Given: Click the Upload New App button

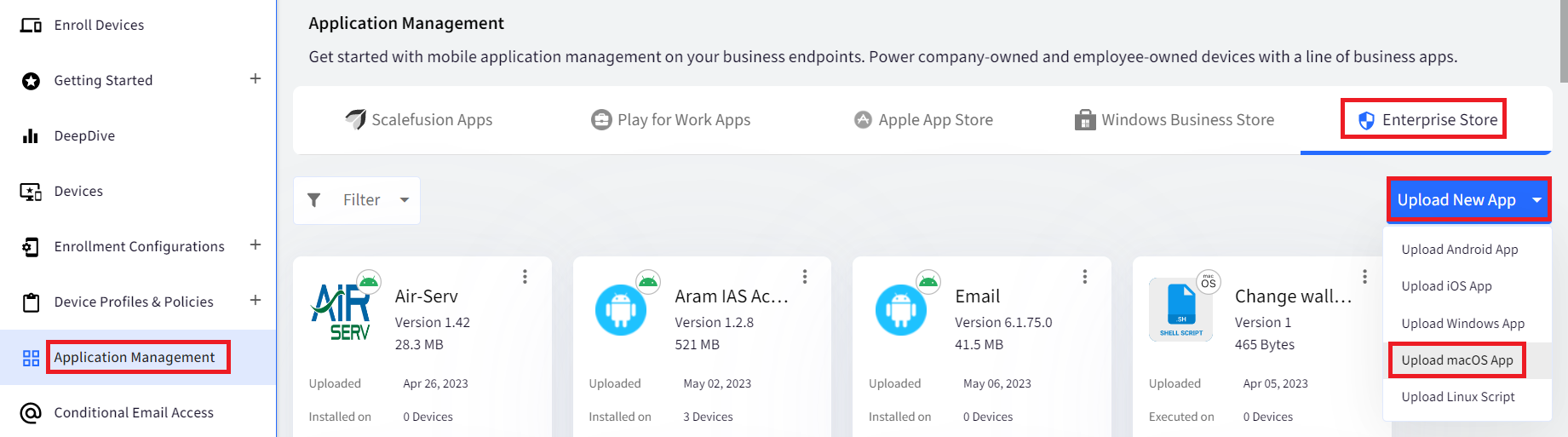Looking at the screenshot, I should pyautogui.click(x=1456, y=200).
